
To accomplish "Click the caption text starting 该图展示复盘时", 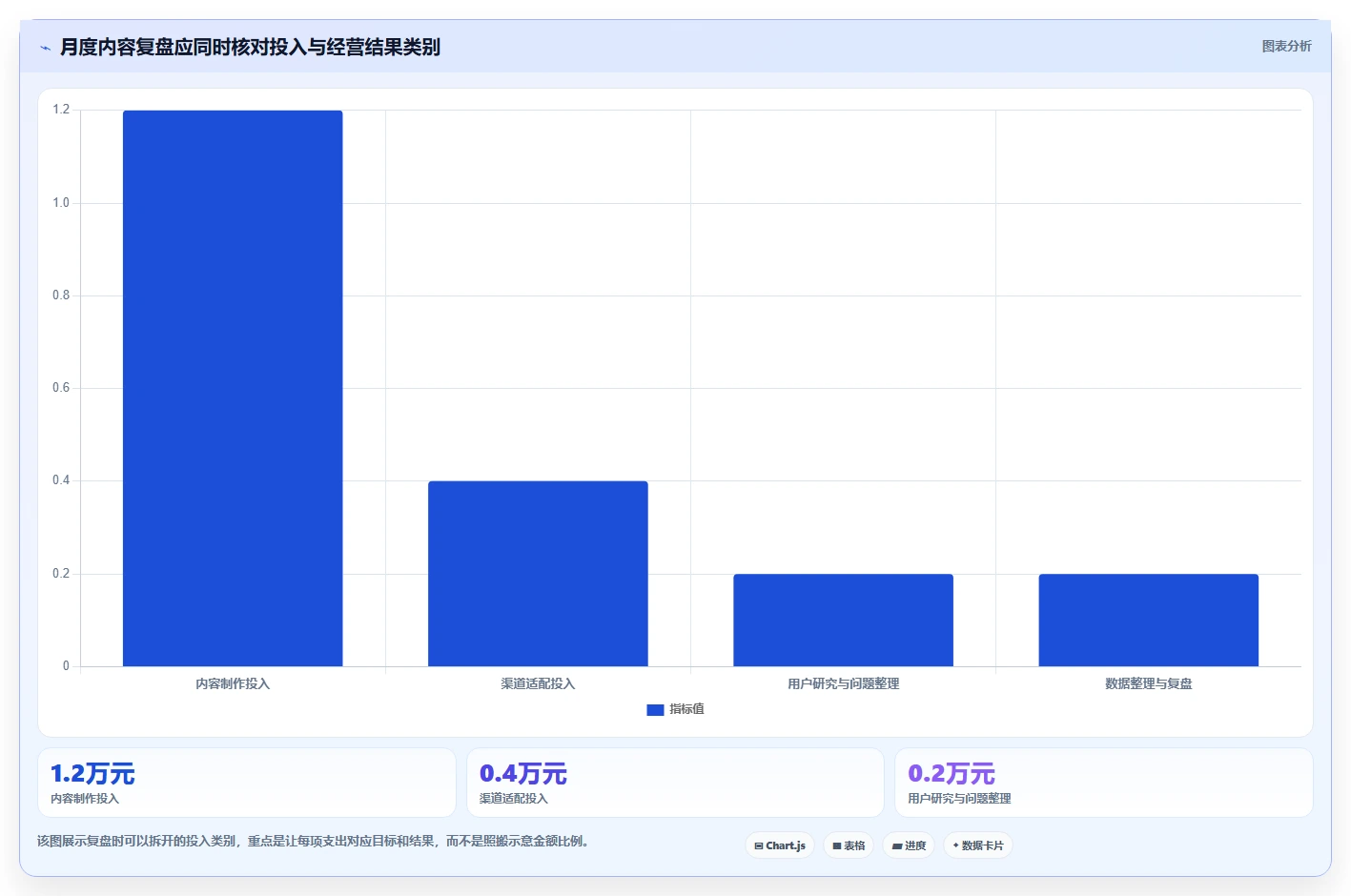I will (313, 841).
